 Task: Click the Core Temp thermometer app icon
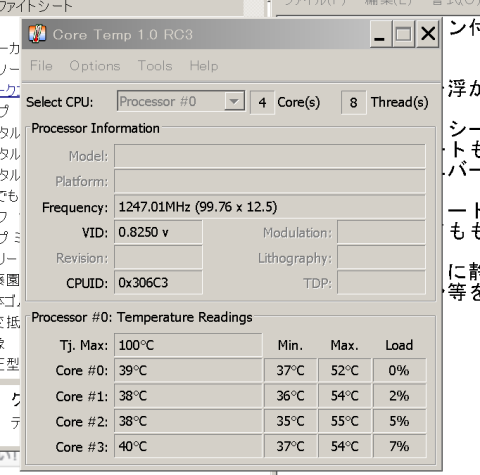tap(37, 34)
